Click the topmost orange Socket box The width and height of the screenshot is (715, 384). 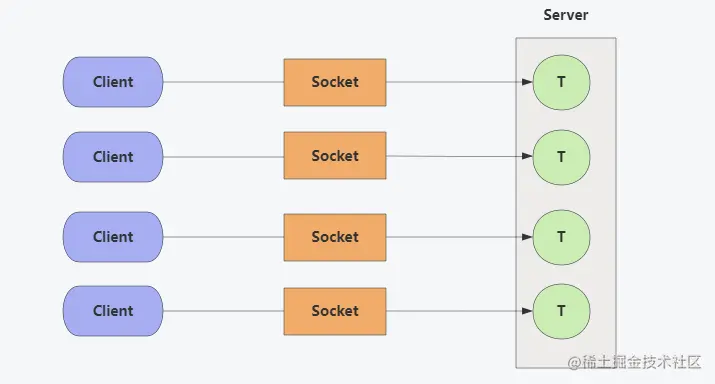(335, 82)
